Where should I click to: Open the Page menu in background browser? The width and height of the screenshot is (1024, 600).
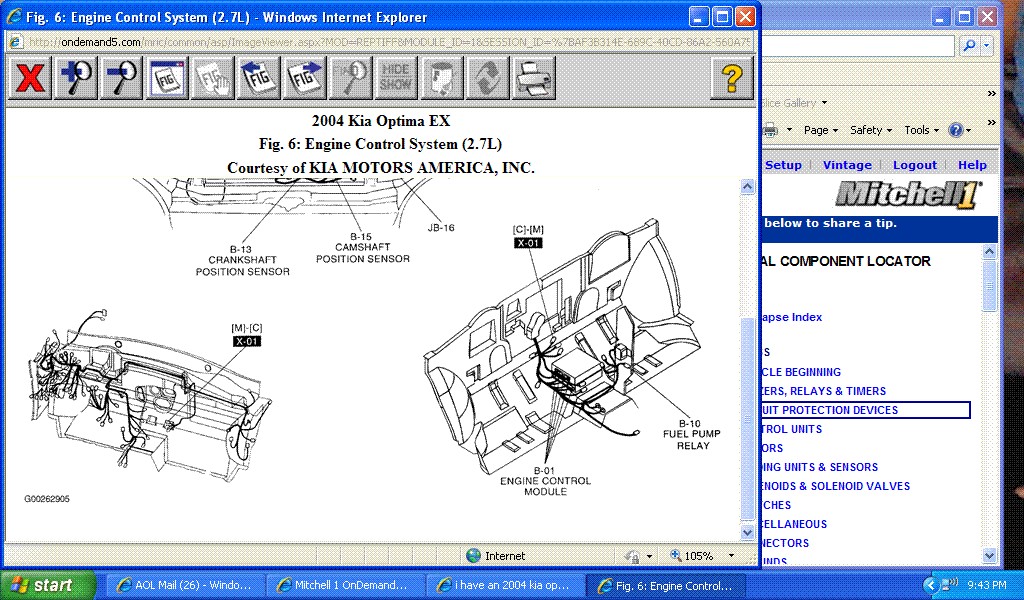click(x=820, y=130)
